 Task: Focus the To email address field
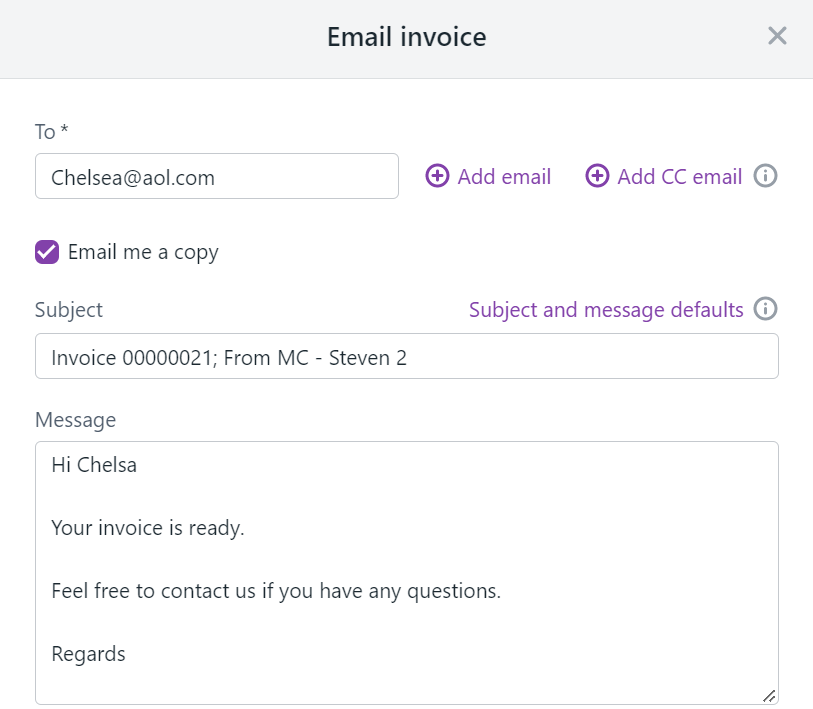(216, 177)
